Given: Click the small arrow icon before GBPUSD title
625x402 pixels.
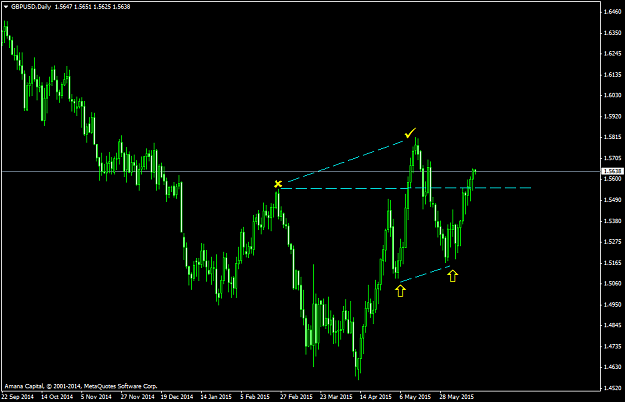Looking at the screenshot, I should [x=6, y=7].
